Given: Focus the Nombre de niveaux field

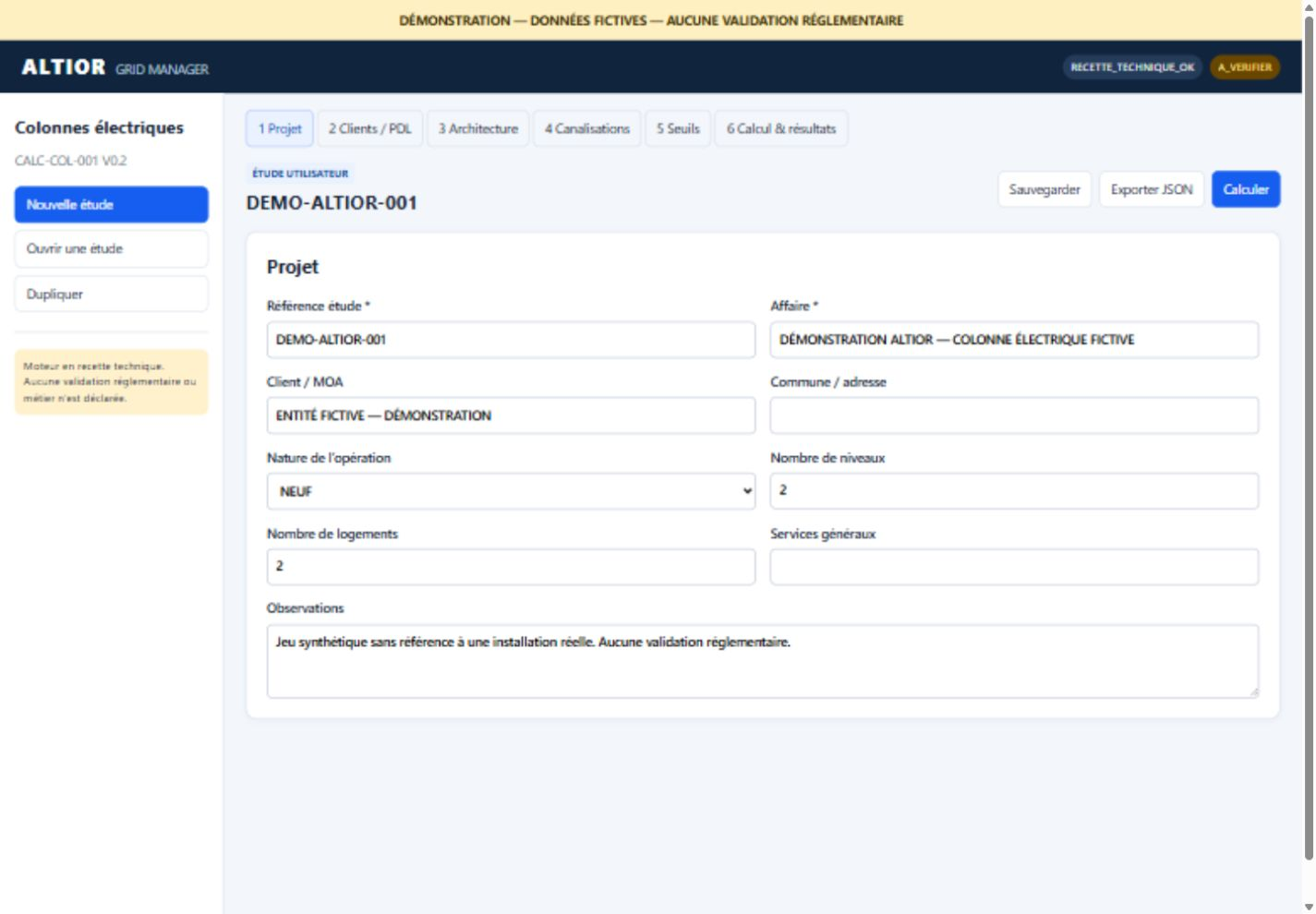Looking at the screenshot, I should (1014, 491).
